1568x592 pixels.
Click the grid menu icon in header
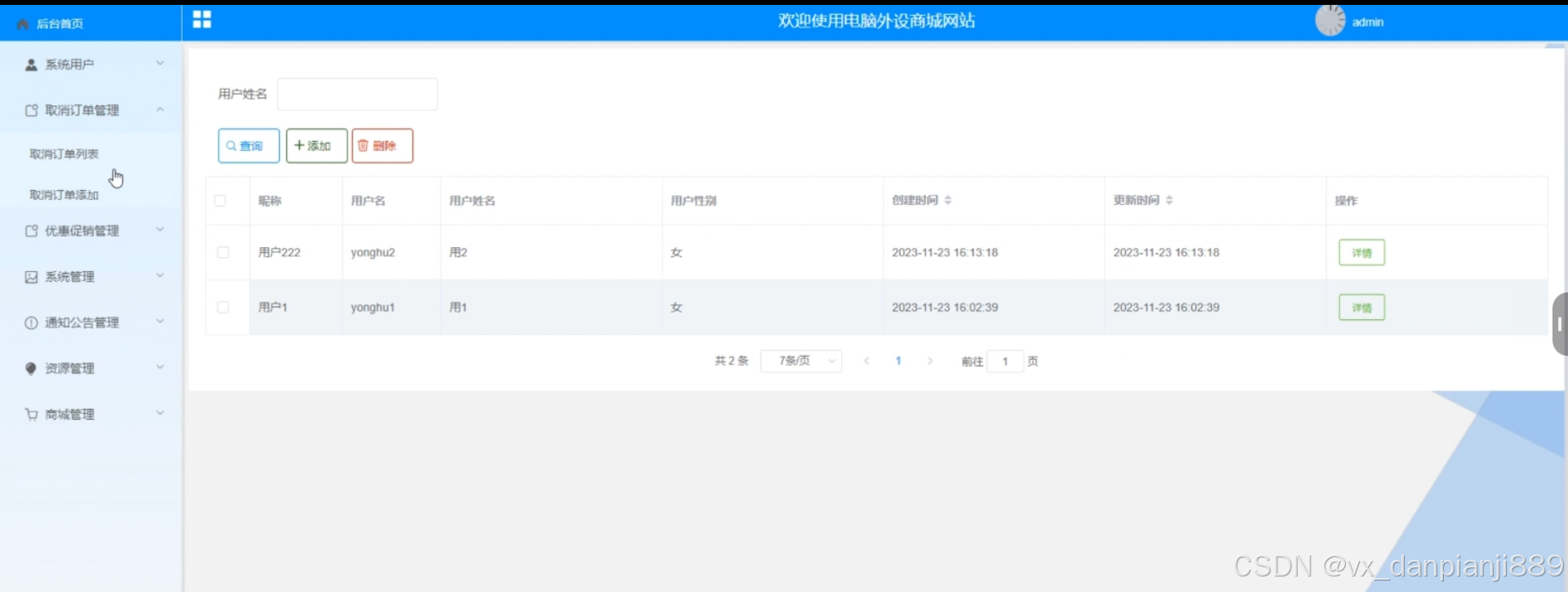tap(202, 20)
